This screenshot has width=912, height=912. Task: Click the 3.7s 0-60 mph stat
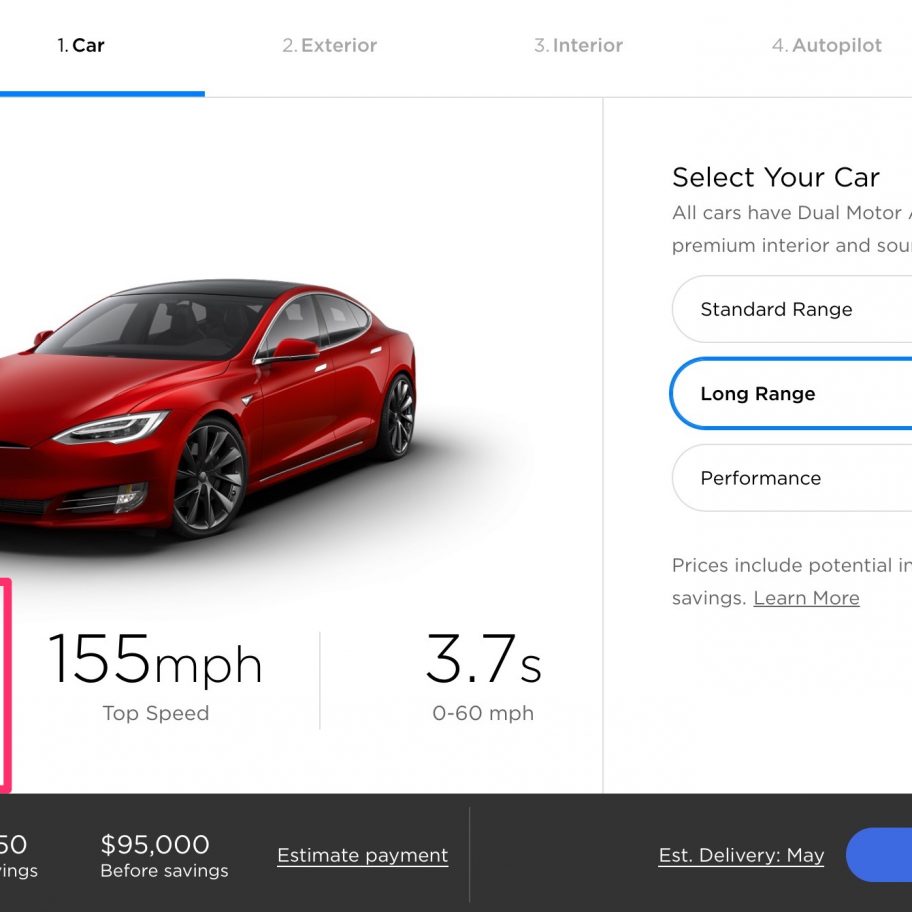[x=483, y=678]
